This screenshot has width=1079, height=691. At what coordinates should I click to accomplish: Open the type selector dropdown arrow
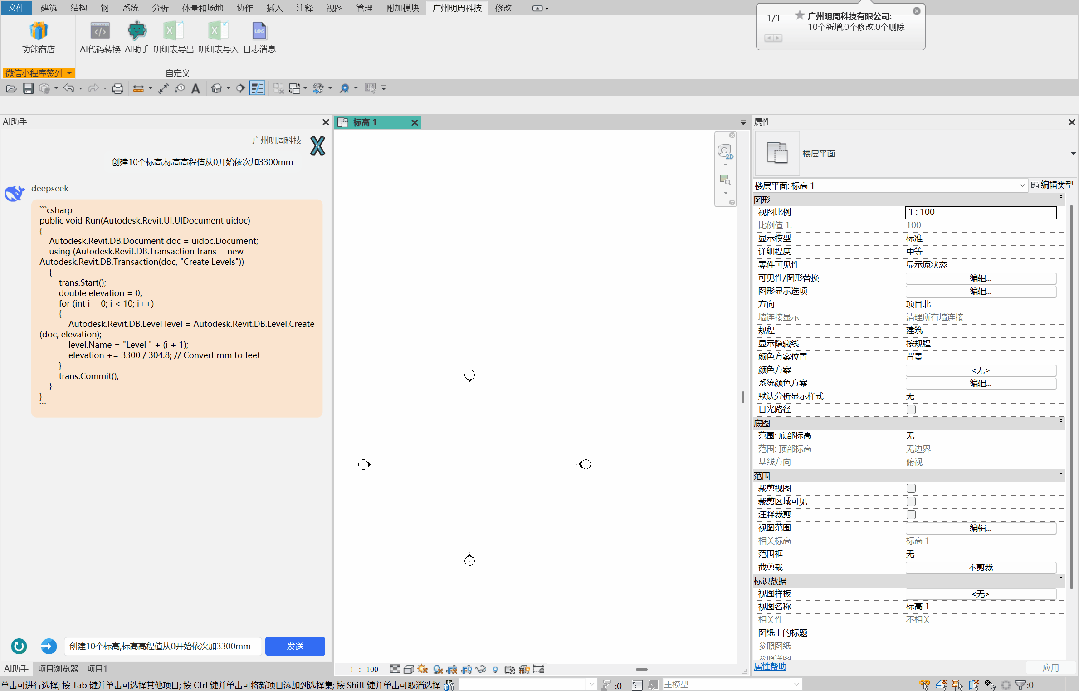[x=1073, y=153]
